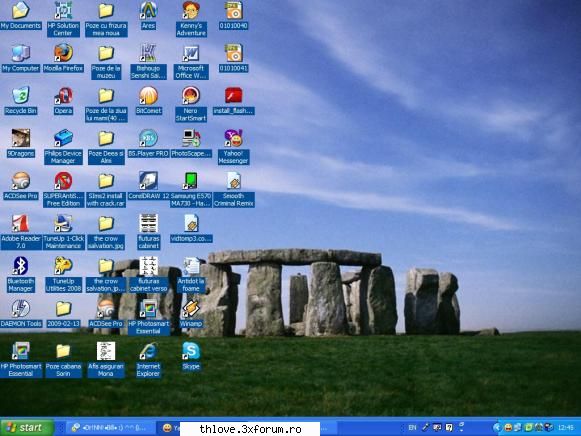Select the Samsung E570 MA730 file

(191, 189)
